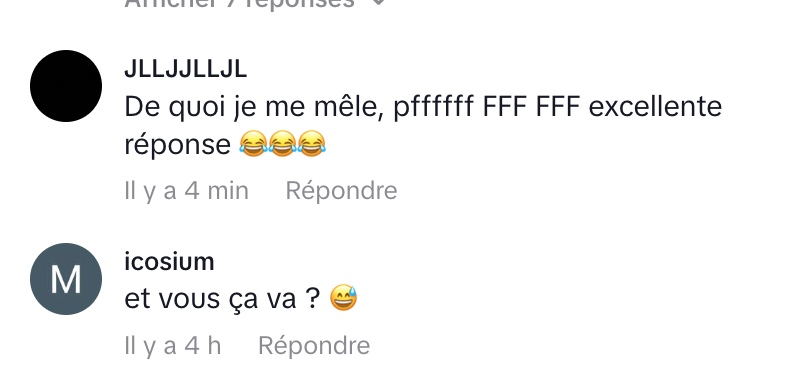Screen dimensions: 786x370
Task: Reply to icosium's comment via Répondre
Action: point(314,345)
